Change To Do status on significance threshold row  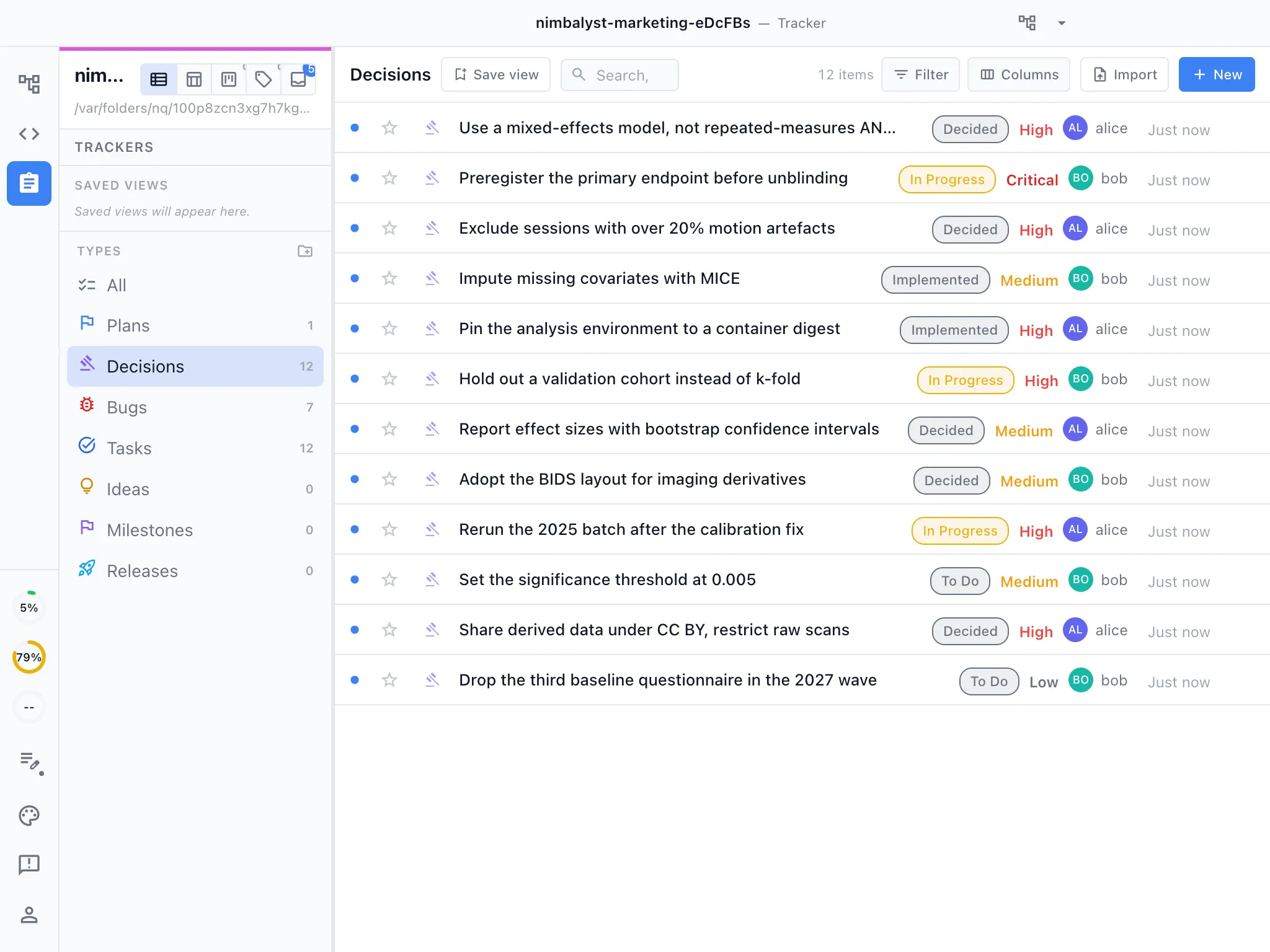pyautogui.click(x=960, y=581)
